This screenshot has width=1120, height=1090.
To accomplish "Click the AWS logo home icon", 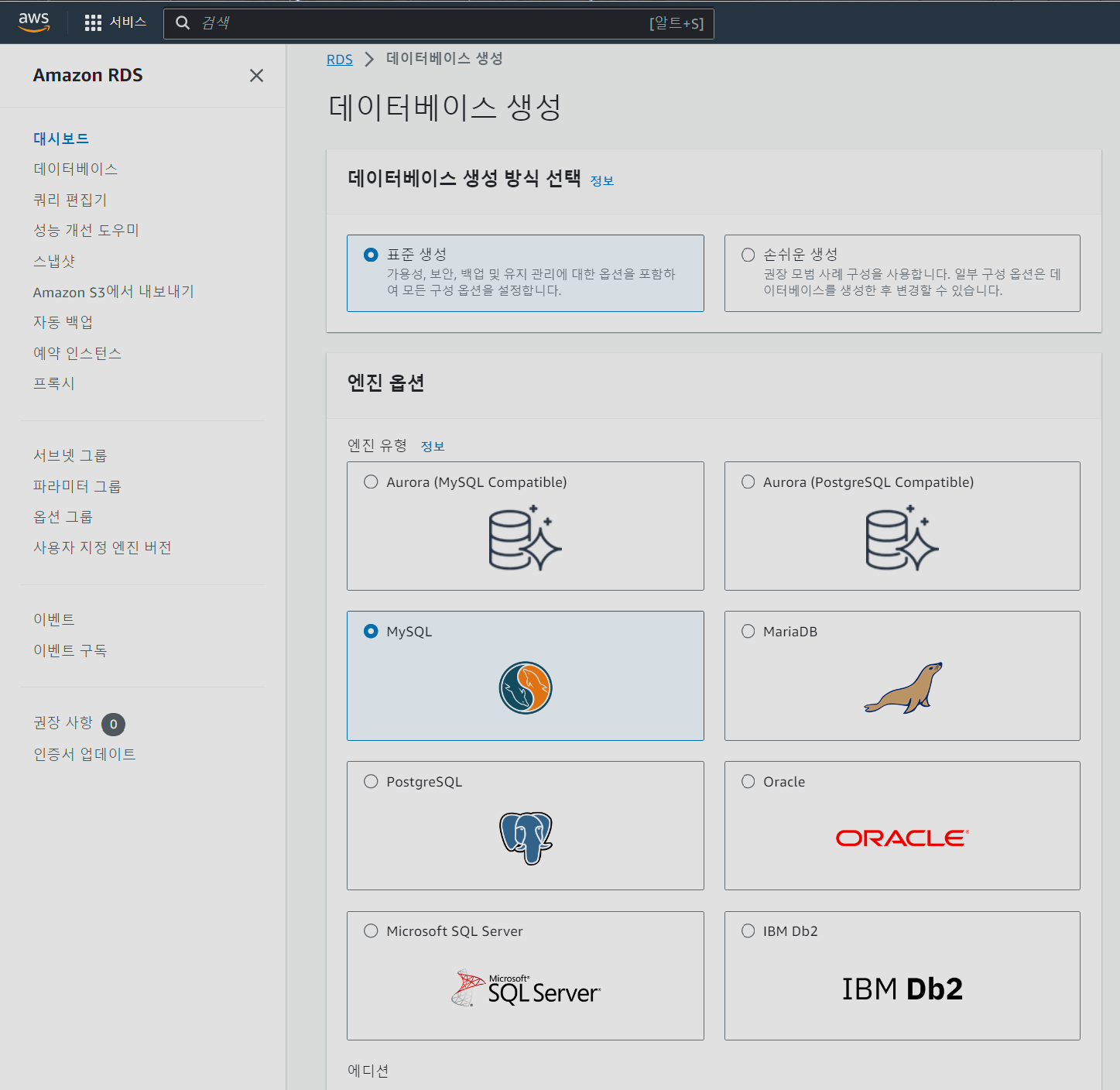I will click(34, 22).
